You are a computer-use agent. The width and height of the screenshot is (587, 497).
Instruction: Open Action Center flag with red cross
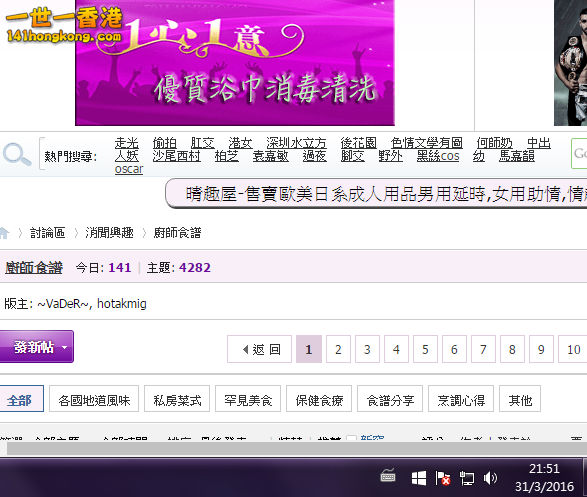[x=442, y=478]
